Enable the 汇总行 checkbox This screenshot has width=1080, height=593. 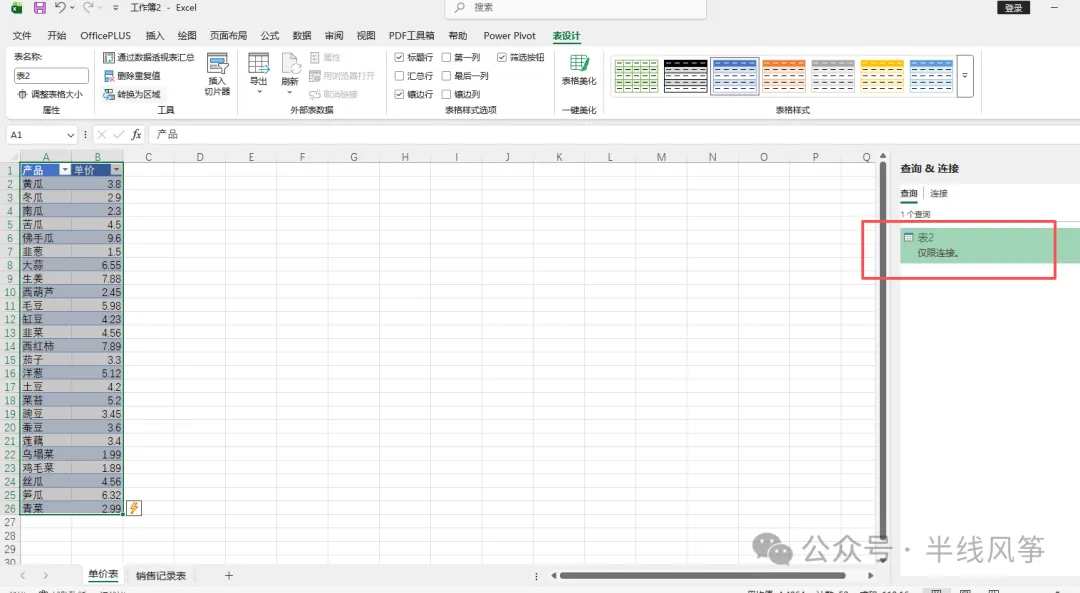[x=399, y=76]
